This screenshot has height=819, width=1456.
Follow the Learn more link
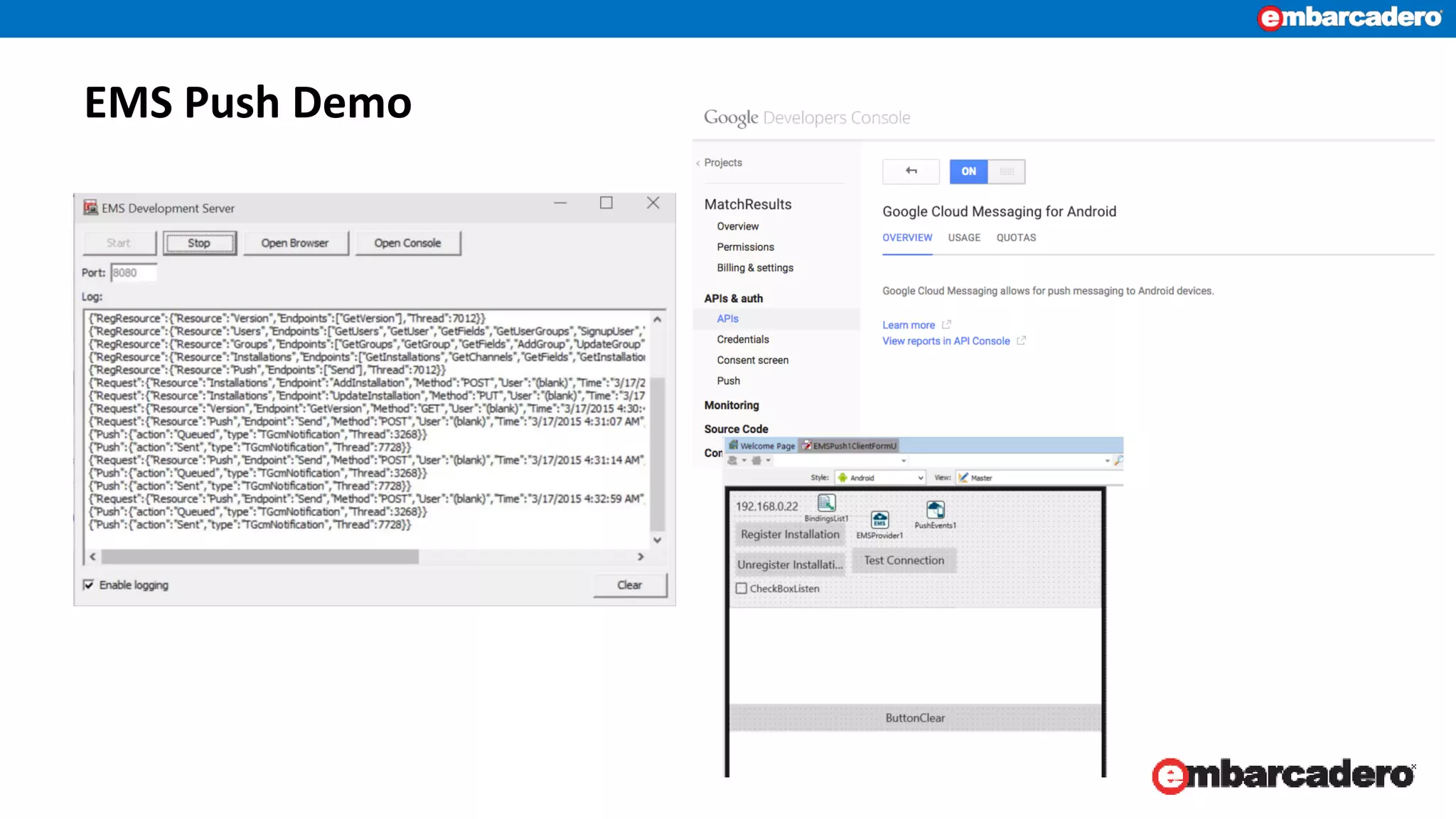click(909, 325)
